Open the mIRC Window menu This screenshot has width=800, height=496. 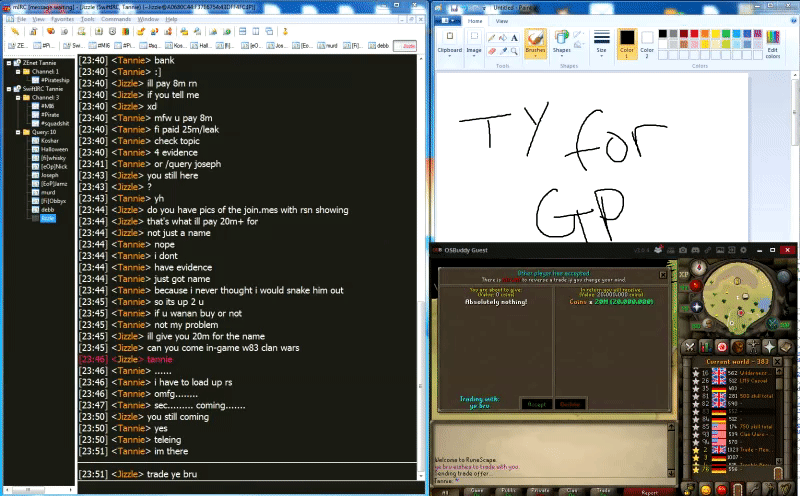coord(148,19)
